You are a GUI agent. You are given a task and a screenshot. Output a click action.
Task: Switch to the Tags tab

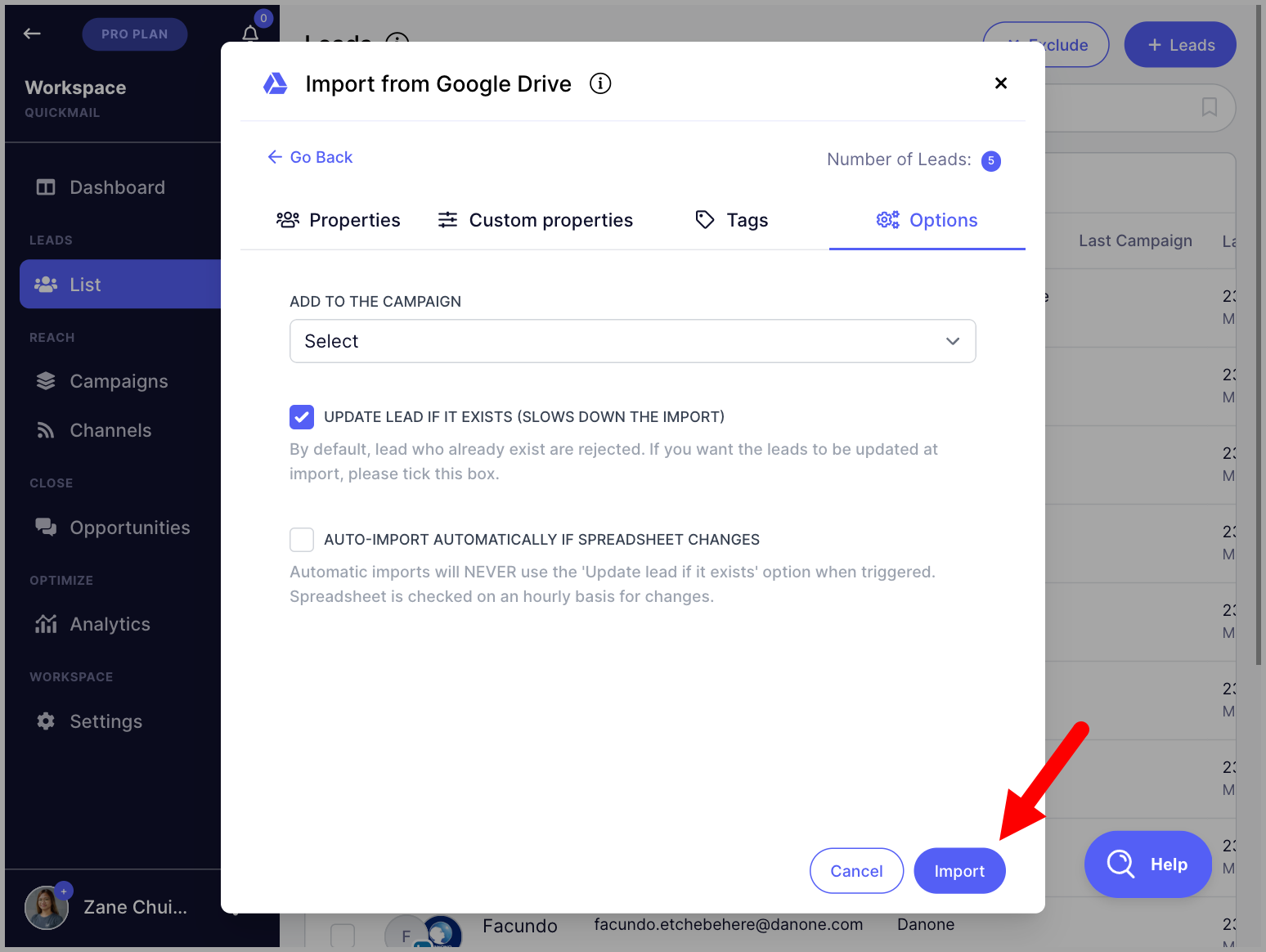click(731, 220)
